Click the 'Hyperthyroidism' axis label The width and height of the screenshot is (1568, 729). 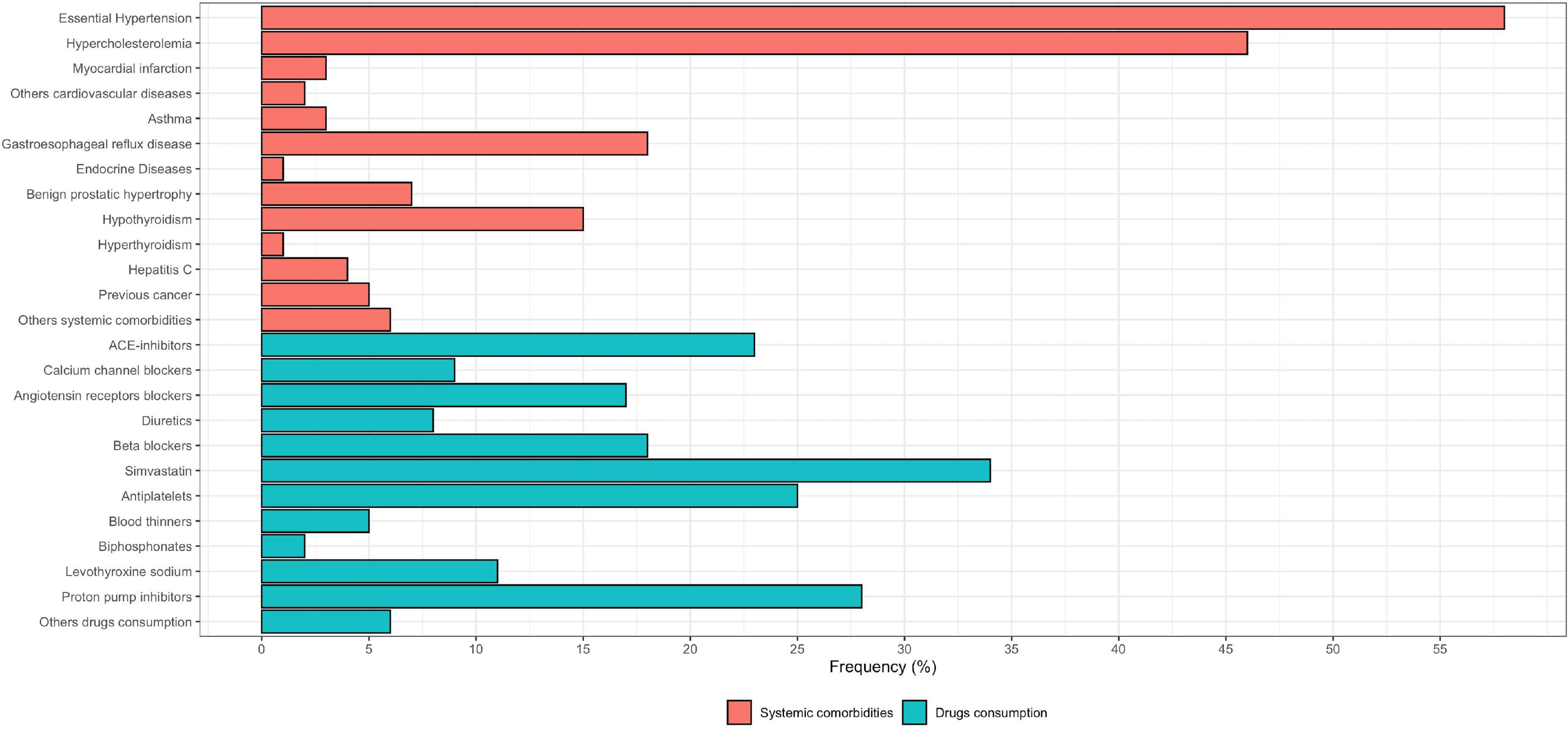pos(145,244)
